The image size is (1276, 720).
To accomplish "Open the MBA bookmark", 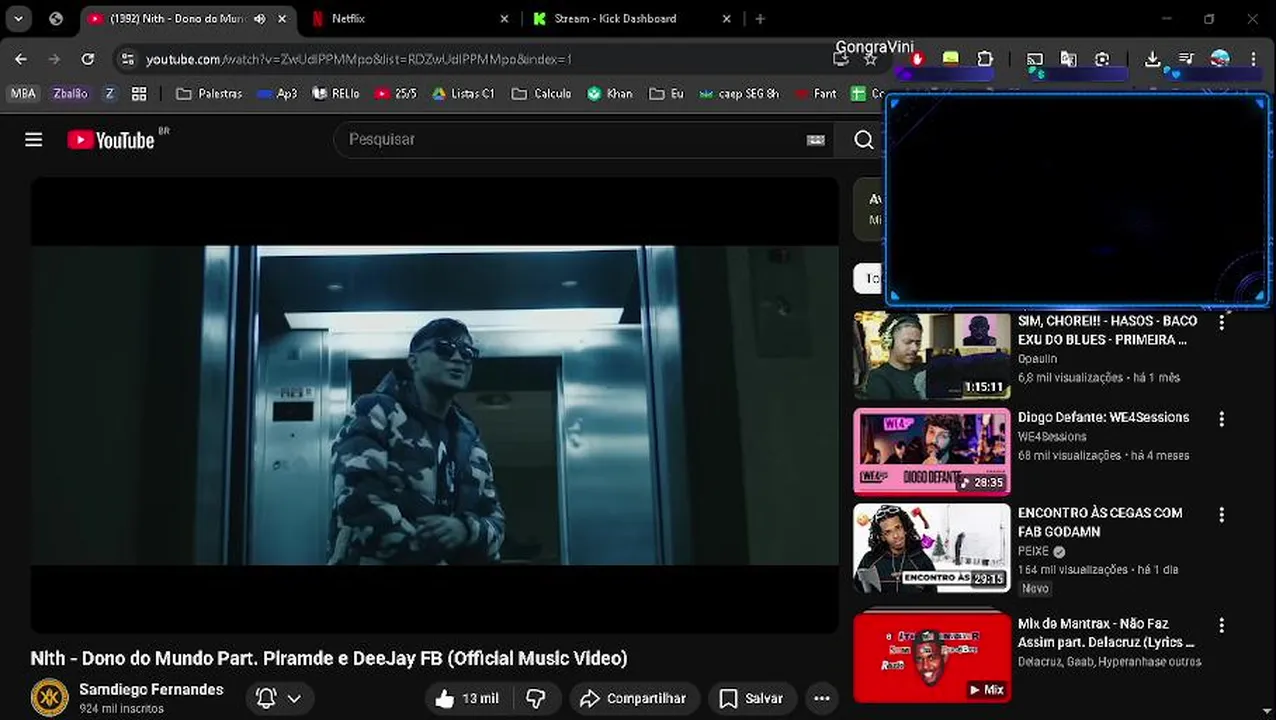I will point(22,93).
